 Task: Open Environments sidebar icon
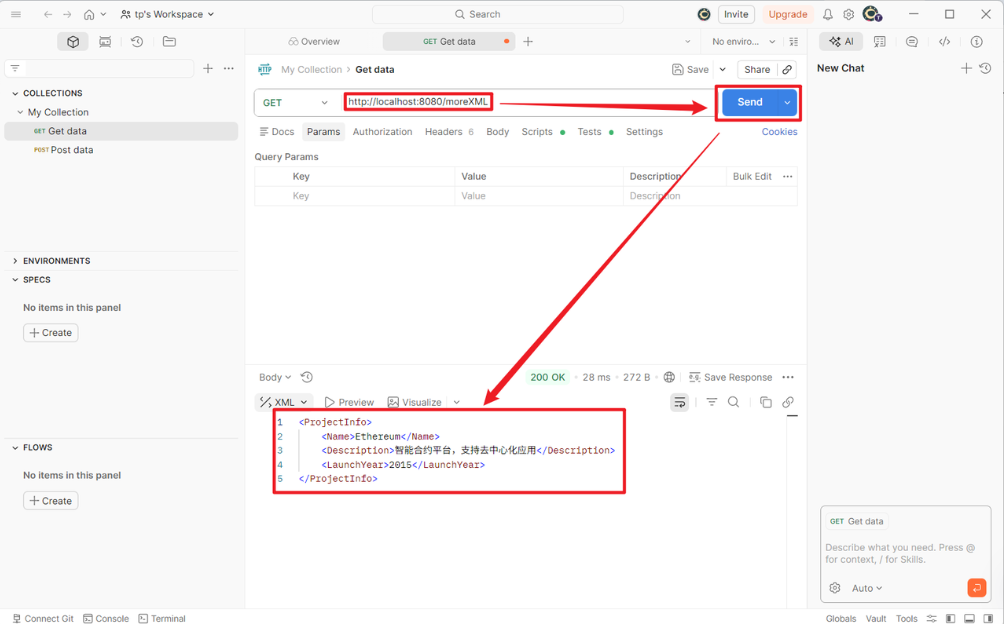[x=105, y=42]
